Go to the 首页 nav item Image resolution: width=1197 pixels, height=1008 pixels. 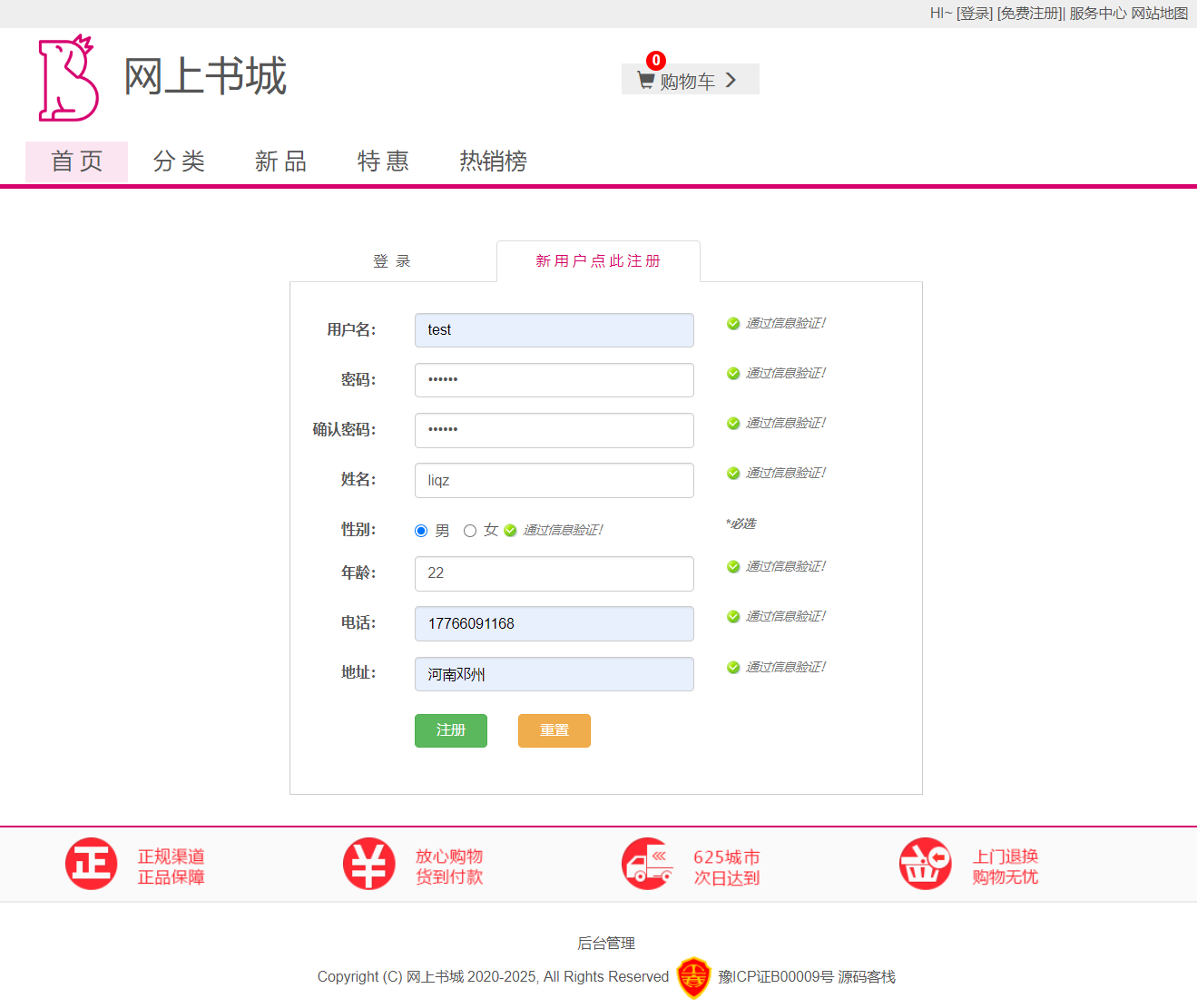pyautogui.click(x=77, y=161)
